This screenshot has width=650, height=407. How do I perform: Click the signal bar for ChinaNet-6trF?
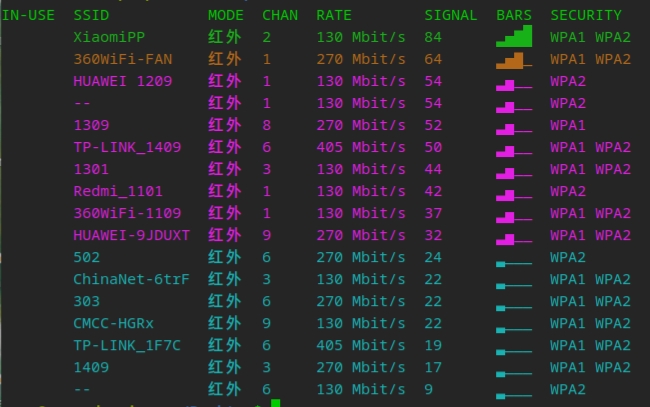click(514, 286)
